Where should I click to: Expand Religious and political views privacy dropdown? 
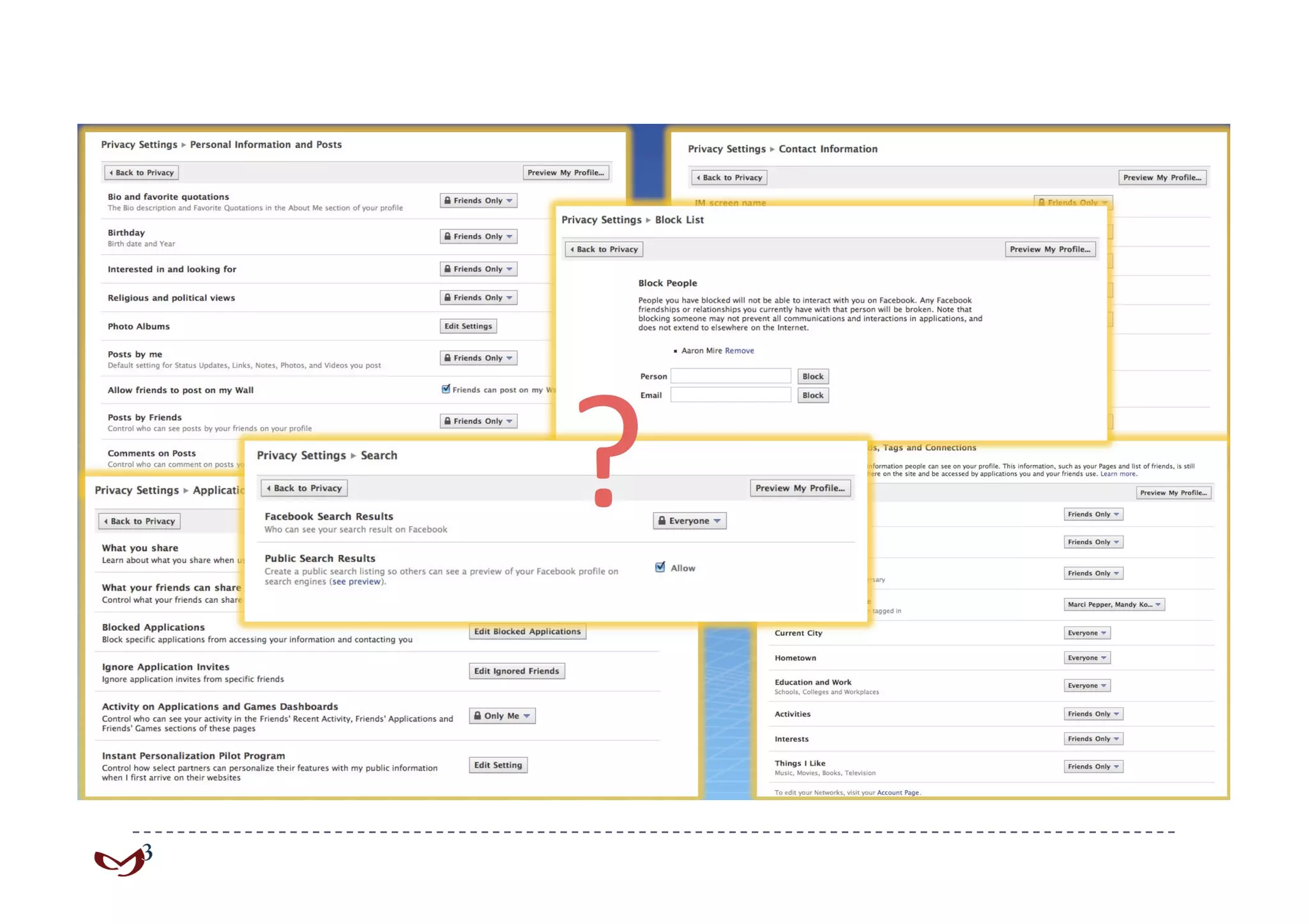tap(478, 298)
